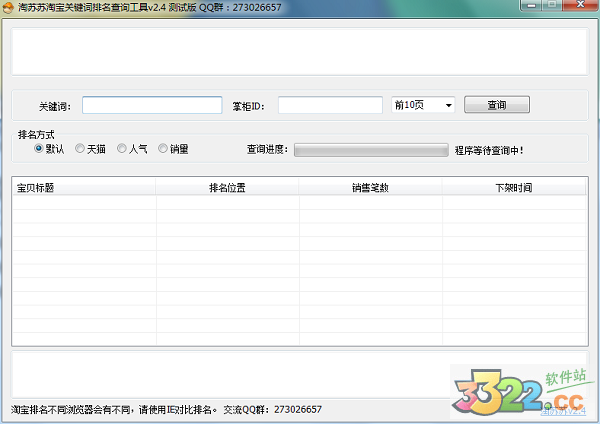Click the app icon in title bar
Viewport: 600px width, 424px height.
8,7
